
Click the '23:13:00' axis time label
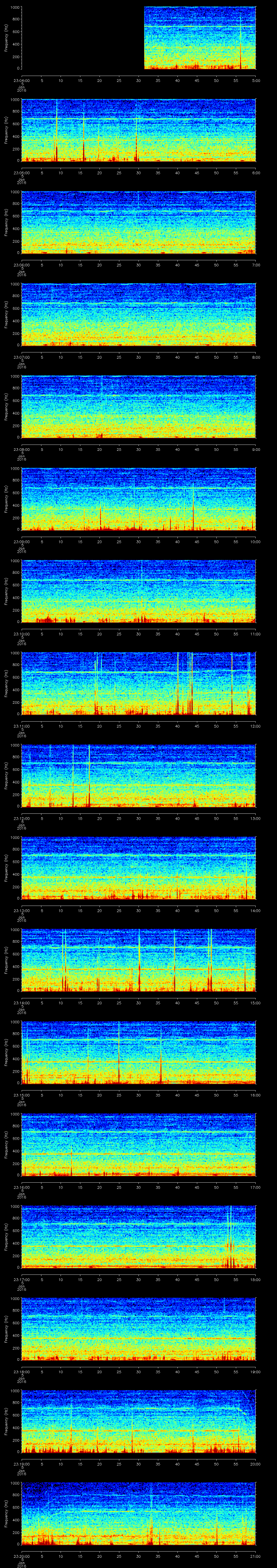tap(22, 910)
